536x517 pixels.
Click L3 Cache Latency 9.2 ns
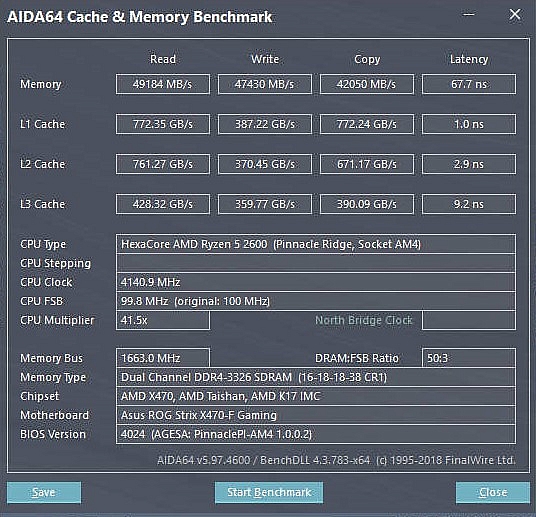pos(469,204)
